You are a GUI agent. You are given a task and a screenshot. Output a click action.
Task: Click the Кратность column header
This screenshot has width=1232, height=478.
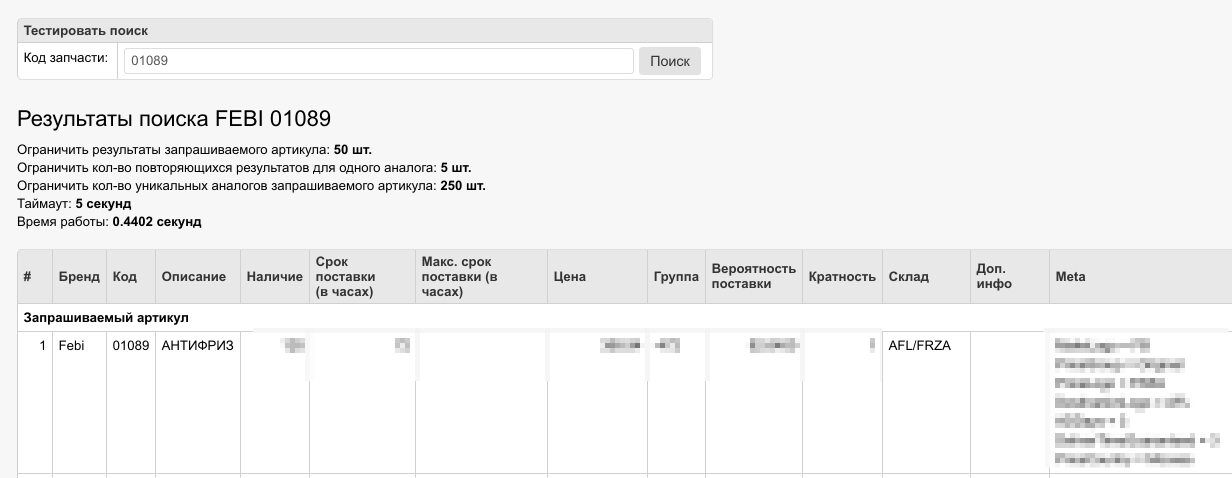tap(842, 277)
